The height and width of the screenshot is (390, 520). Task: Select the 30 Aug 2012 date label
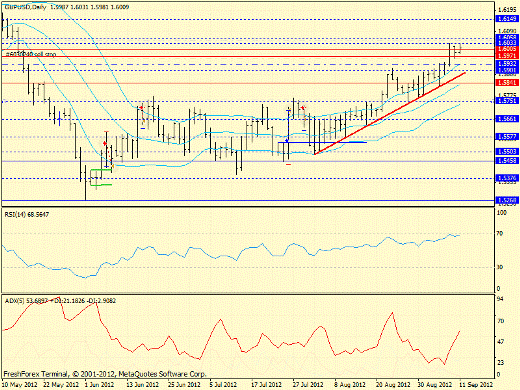[435, 385]
